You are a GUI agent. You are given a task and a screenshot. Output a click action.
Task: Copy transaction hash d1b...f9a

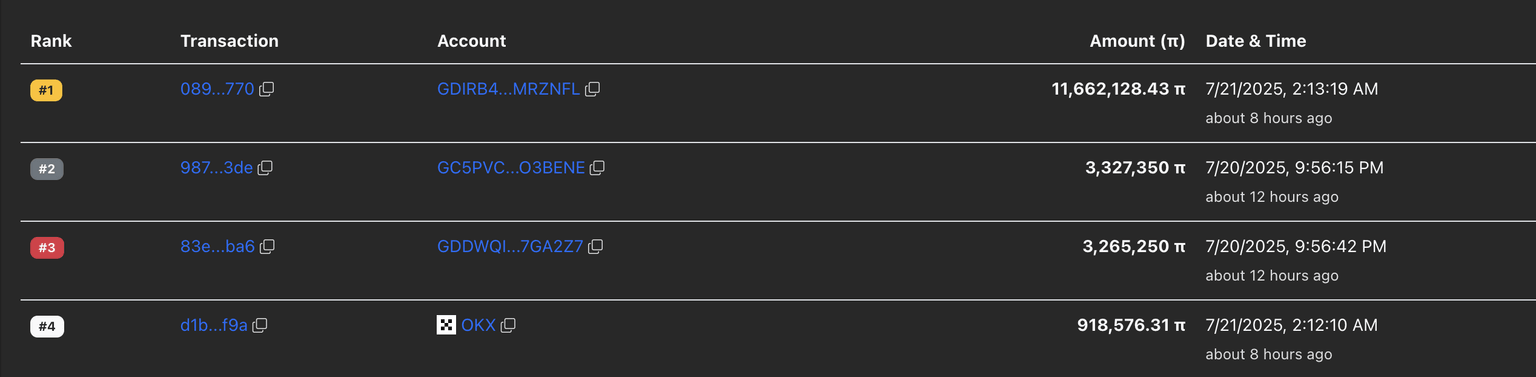pos(260,325)
